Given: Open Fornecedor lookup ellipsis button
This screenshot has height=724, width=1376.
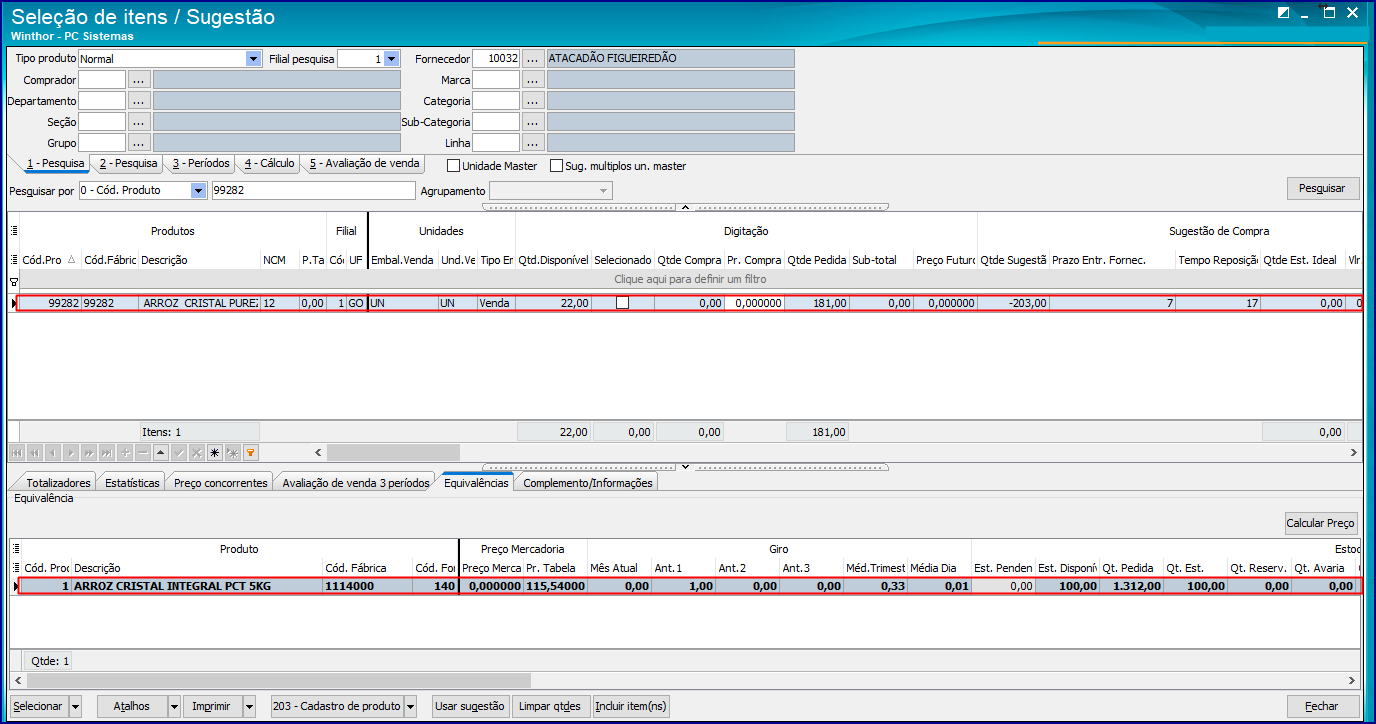Looking at the screenshot, I should (533, 59).
